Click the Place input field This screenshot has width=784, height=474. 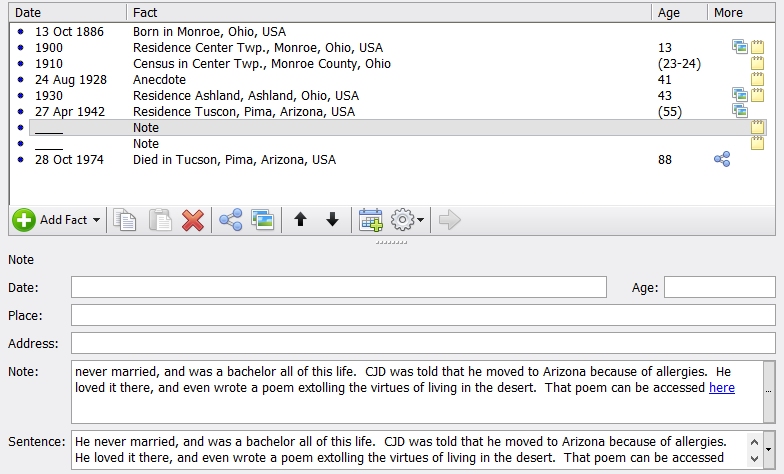(422, 316)
